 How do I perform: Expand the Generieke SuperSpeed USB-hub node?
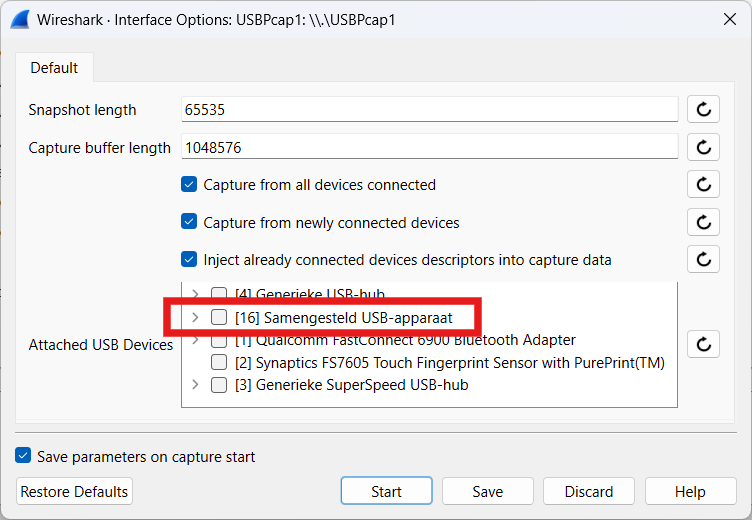(x=195, y=385)
